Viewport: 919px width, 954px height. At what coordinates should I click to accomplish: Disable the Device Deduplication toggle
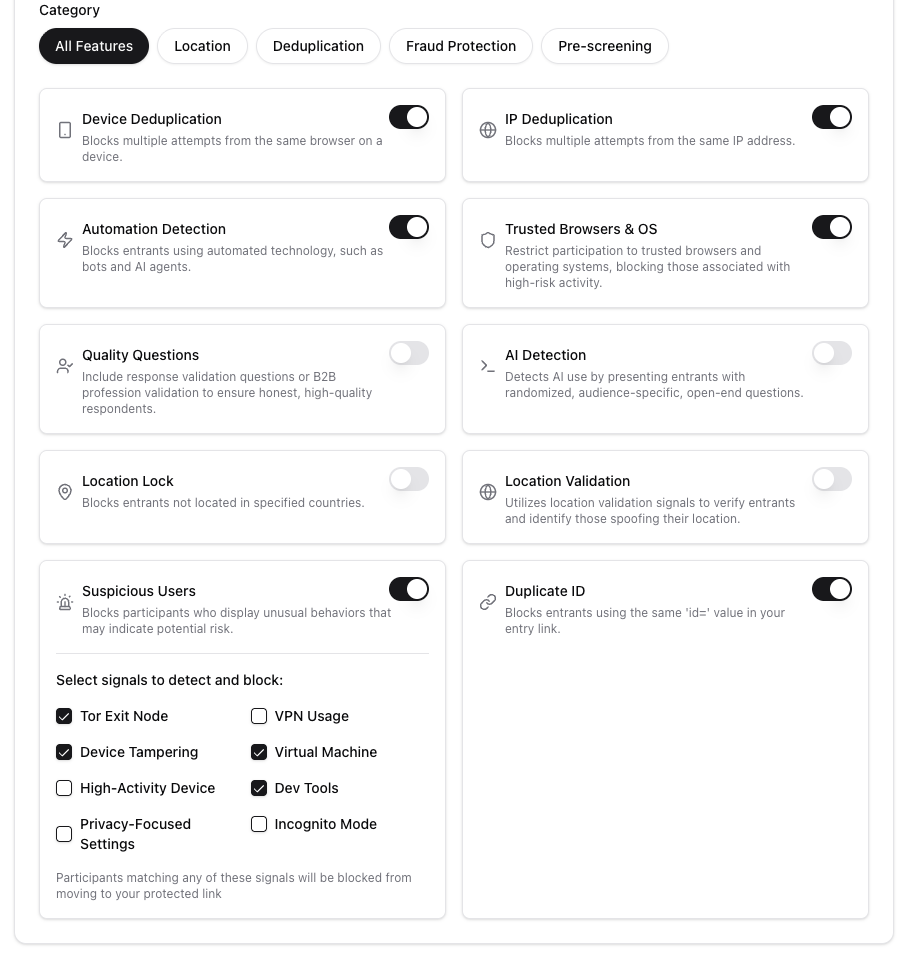(409, 117)
